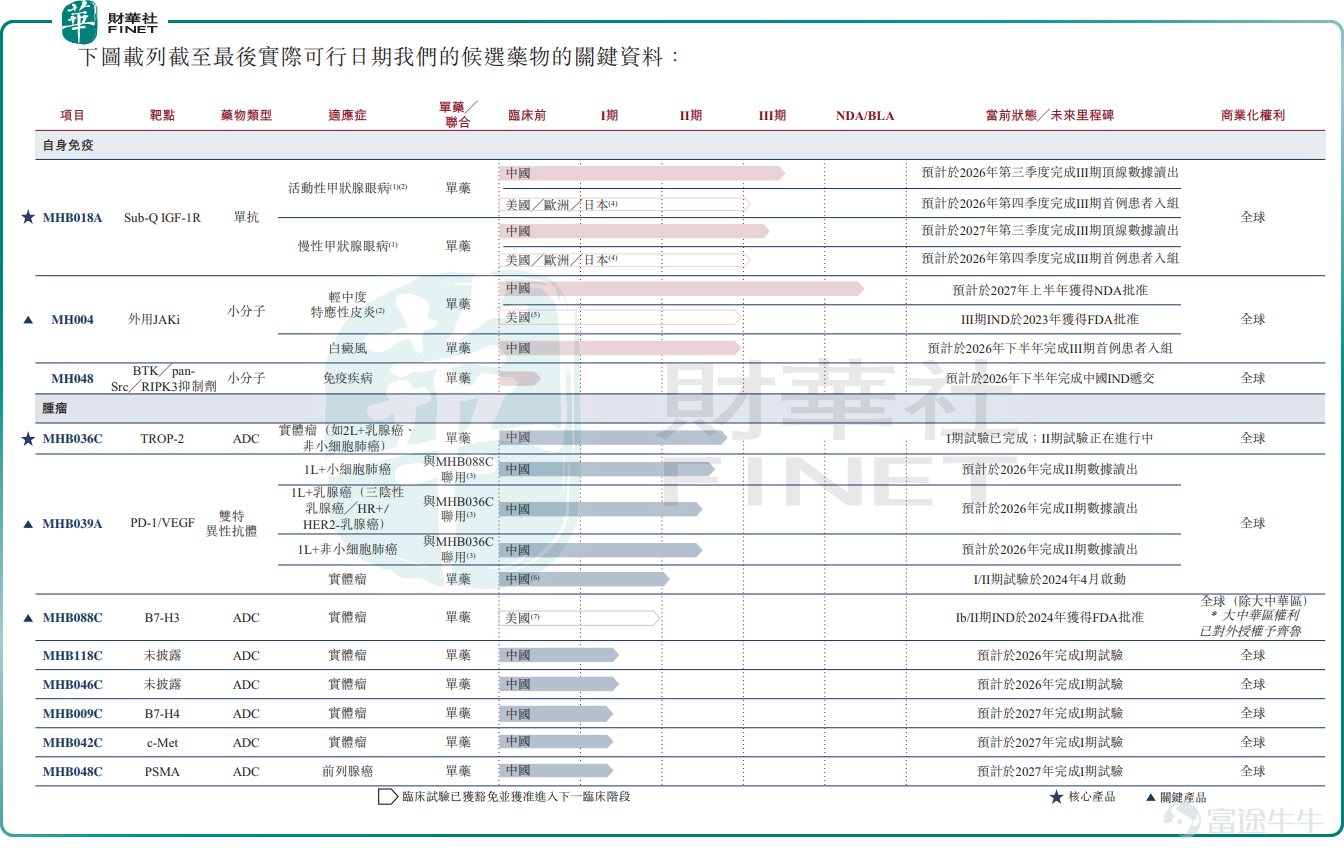The image size is (1344, 857).
Task: Click the III期IND於2023年獲得FDA批准 milestone
Action: coord(1050,320)
